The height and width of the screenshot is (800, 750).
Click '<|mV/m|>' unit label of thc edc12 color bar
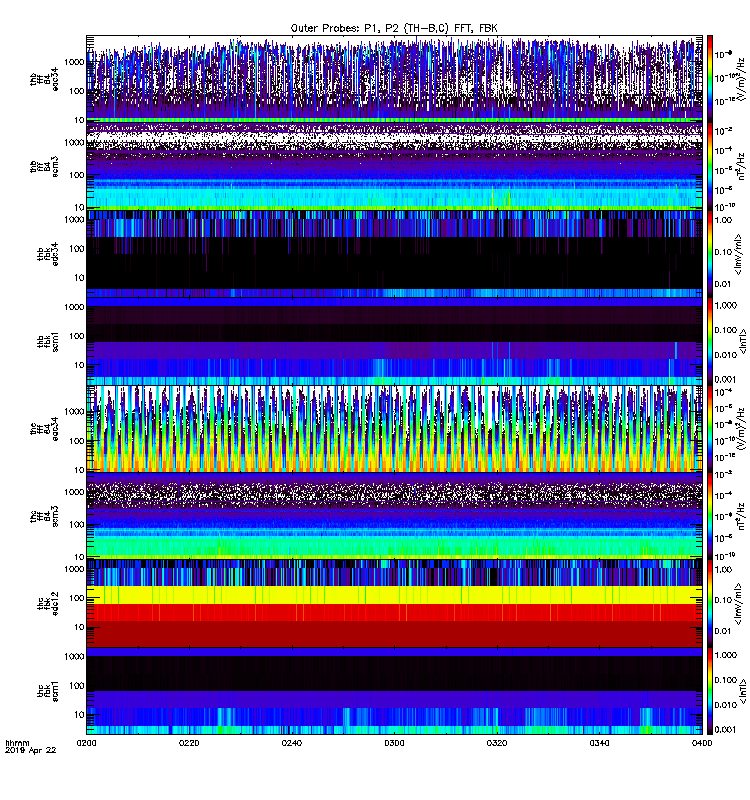point(738,604)
